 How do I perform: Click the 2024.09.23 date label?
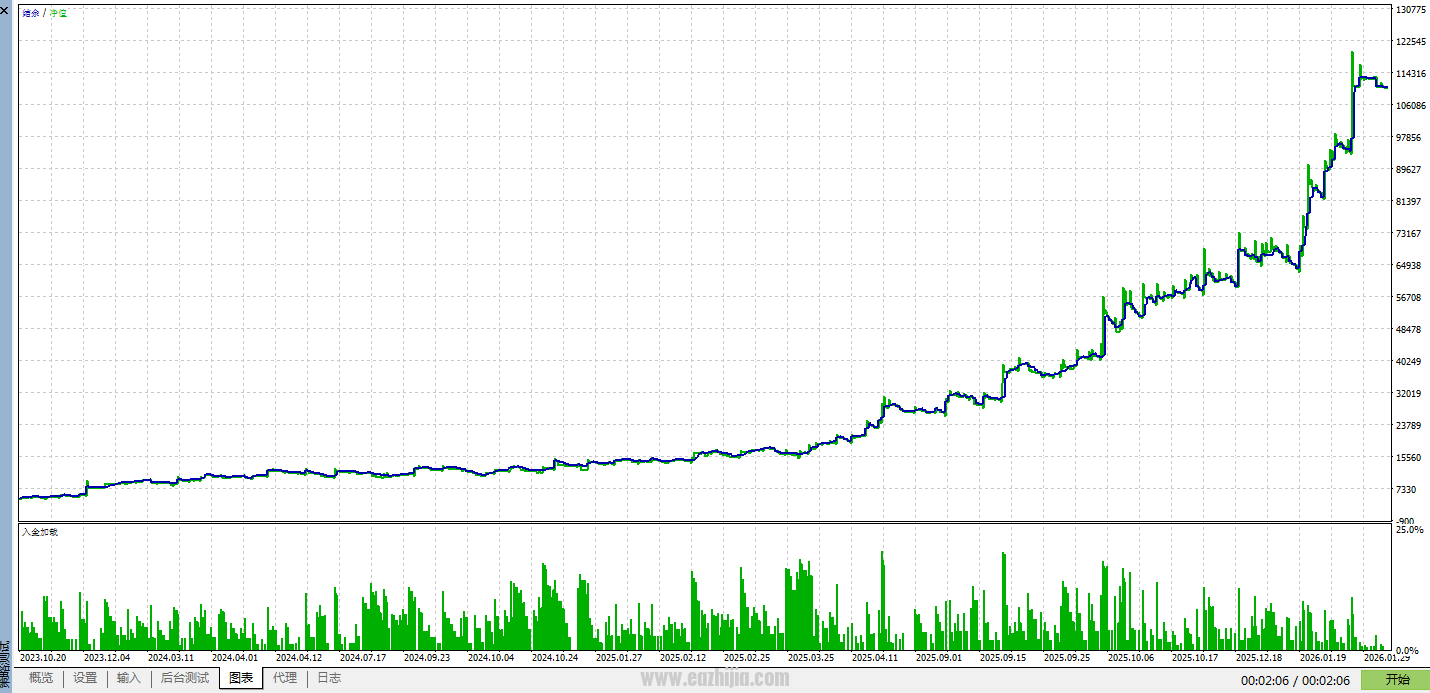(x=427, y=658)
